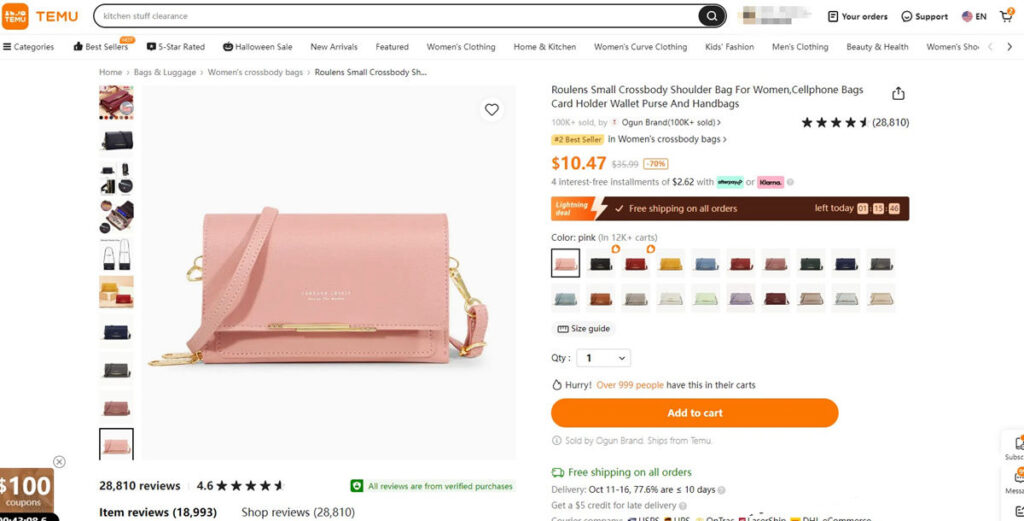1024x521 pixels.
Task: Click the share product icon
Action: (898, 93)
